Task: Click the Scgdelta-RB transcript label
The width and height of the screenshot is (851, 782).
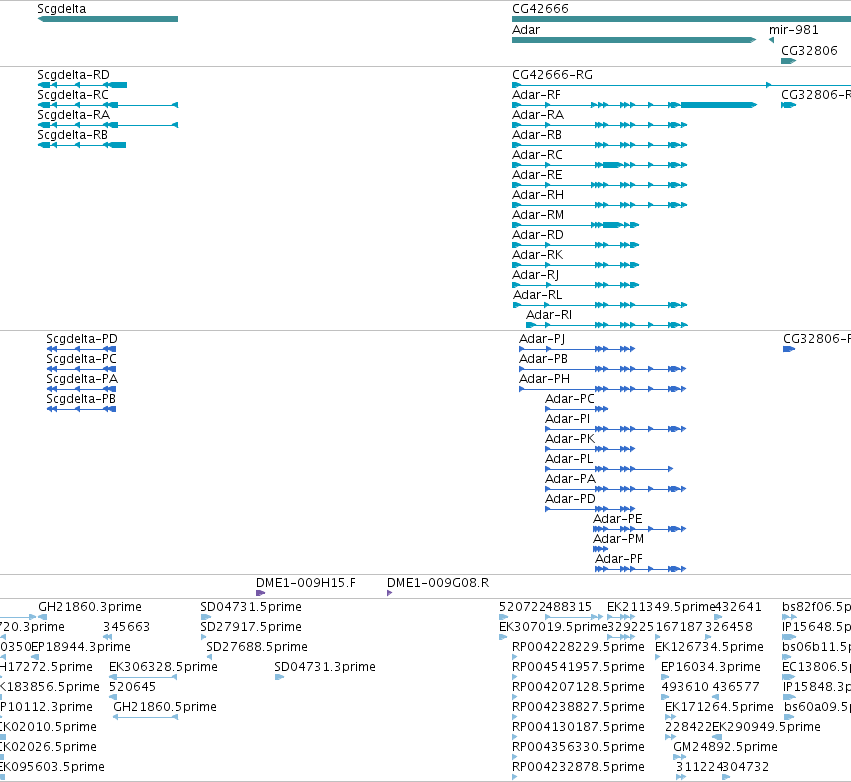Action: click(x=72, y=135)
